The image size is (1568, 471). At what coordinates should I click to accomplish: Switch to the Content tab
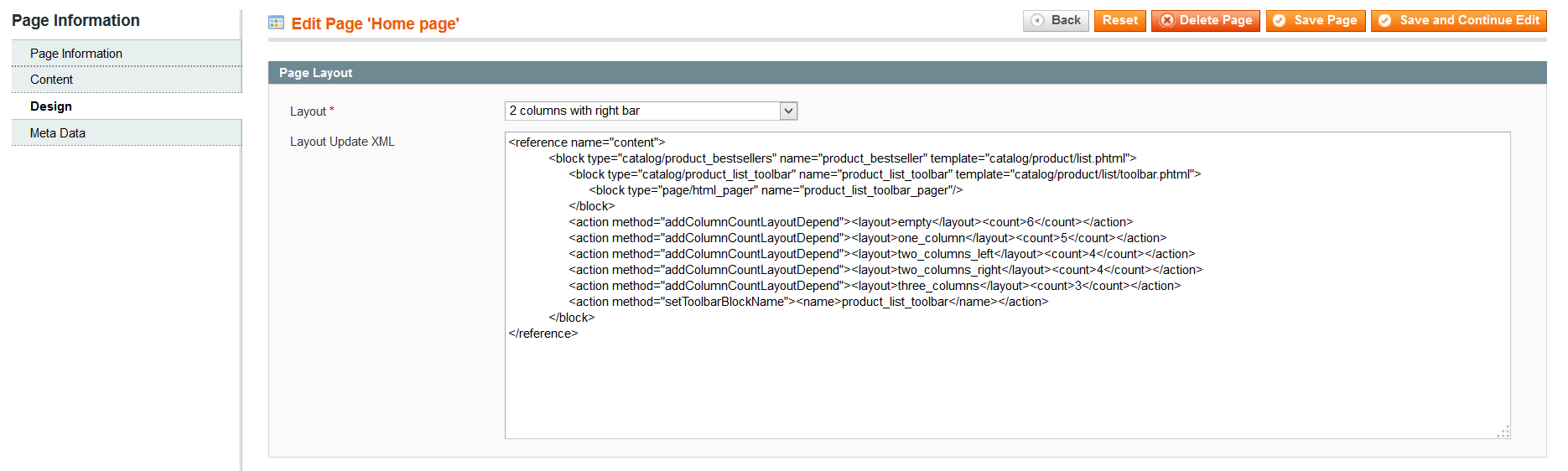[52, 80]
